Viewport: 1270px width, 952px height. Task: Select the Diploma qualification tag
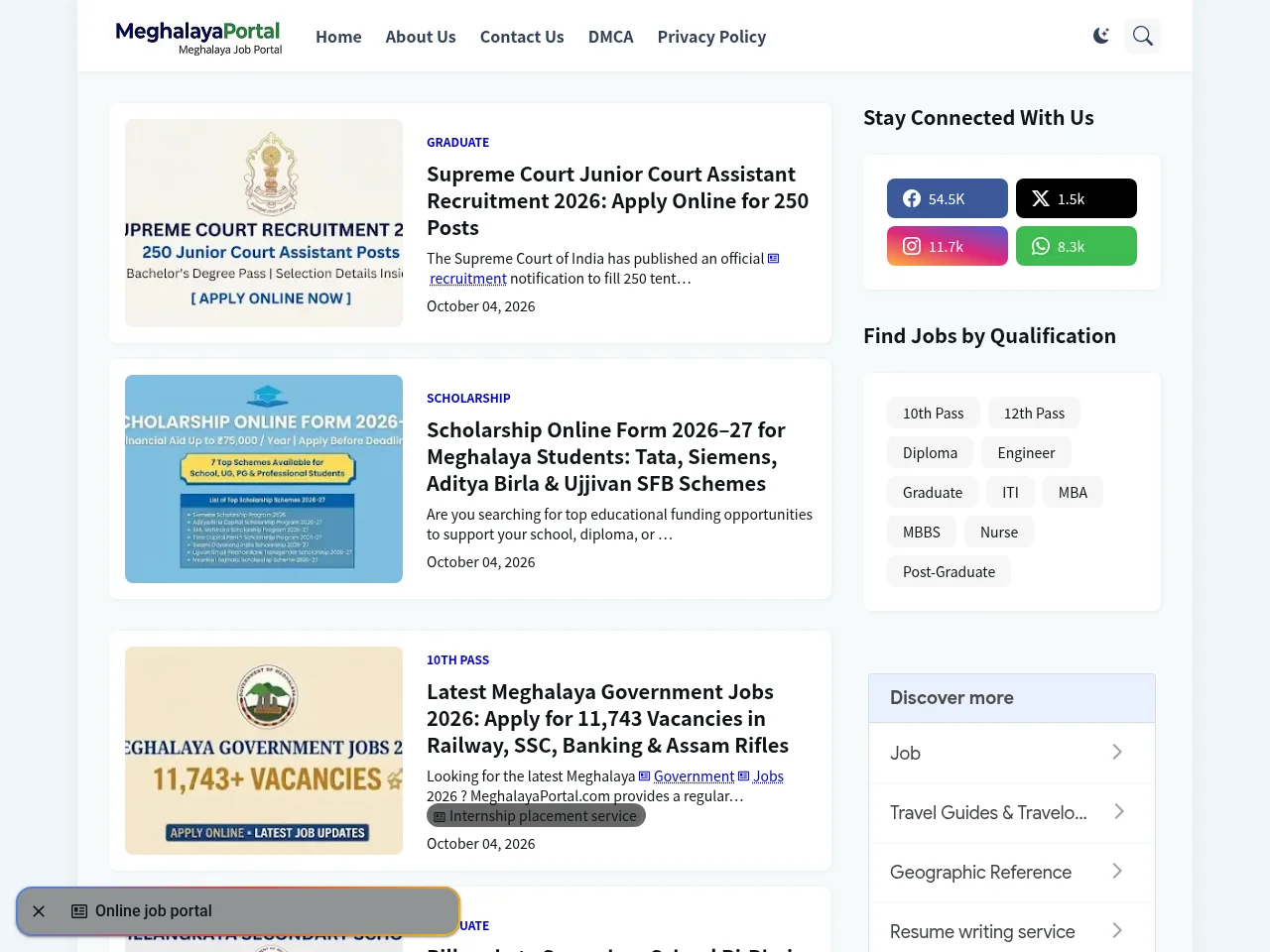(931, 453)
